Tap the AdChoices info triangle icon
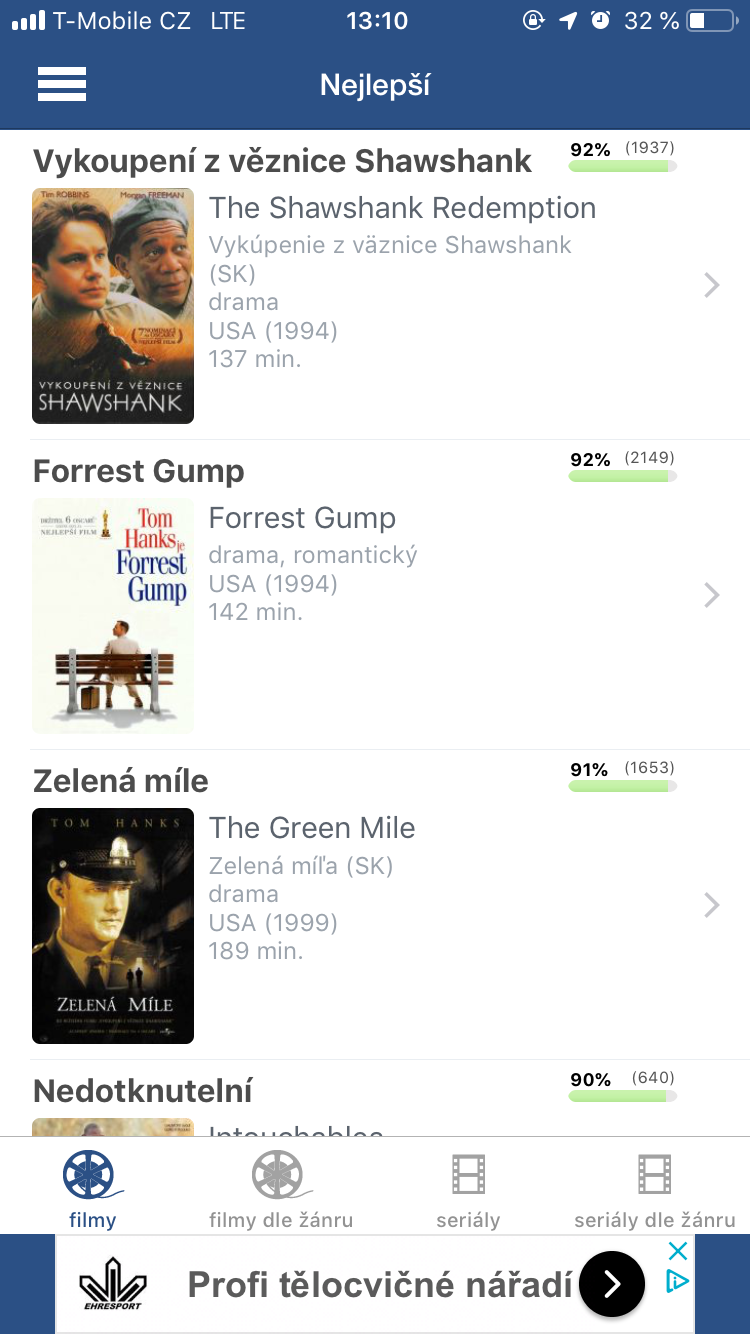The image size is (750, 1334). [x=678, y=1281]
